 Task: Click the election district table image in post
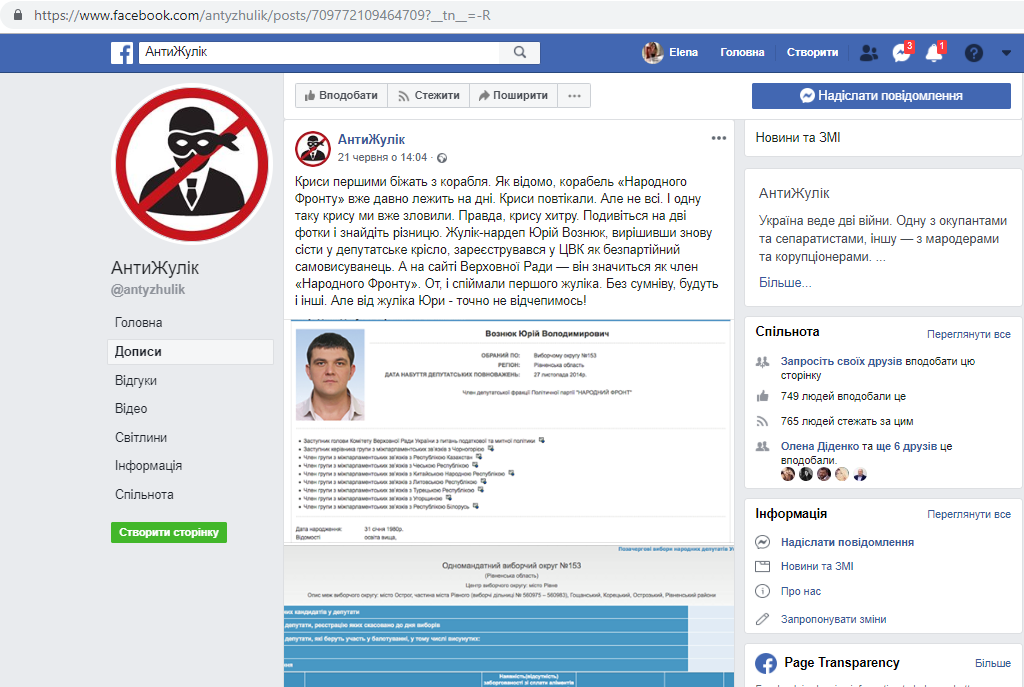(x=509, y=616)
